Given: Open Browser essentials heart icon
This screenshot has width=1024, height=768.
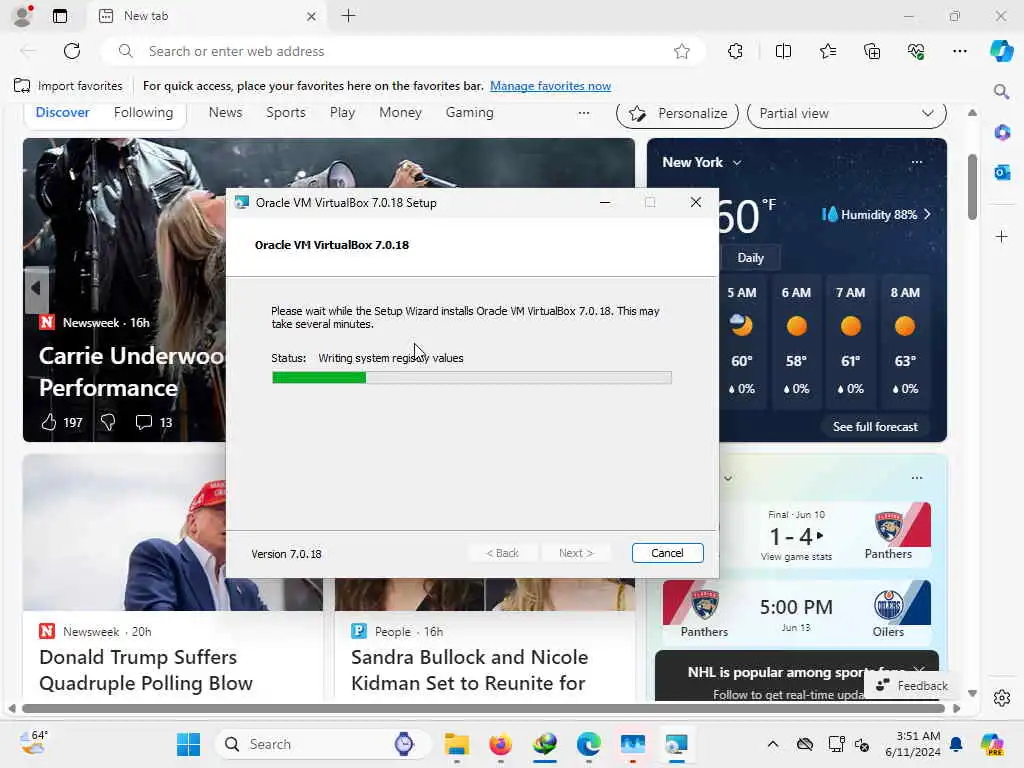Looking at the screenshot, I should (916, 51).
